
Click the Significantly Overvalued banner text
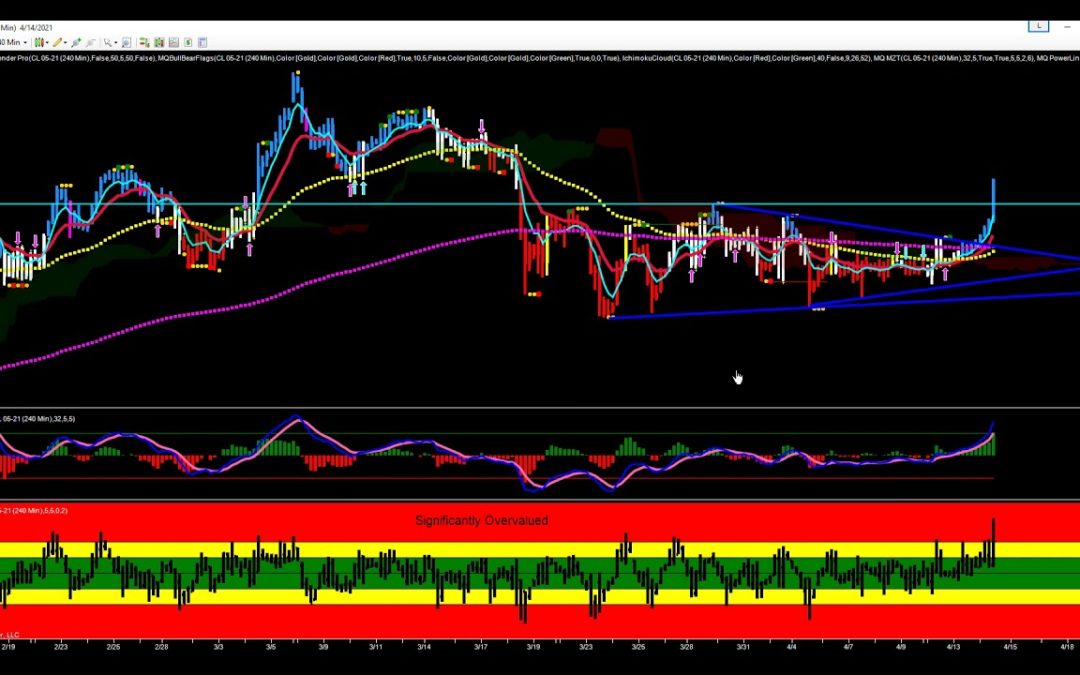[483, 520]
